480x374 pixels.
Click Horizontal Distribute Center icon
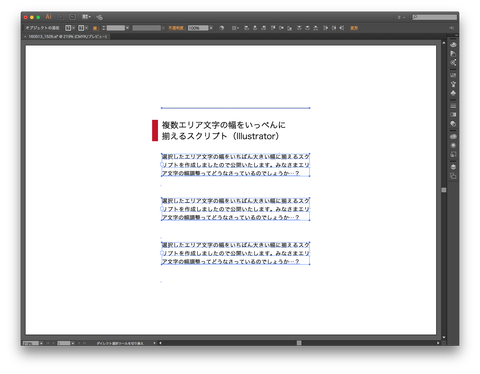click(334, 28)
